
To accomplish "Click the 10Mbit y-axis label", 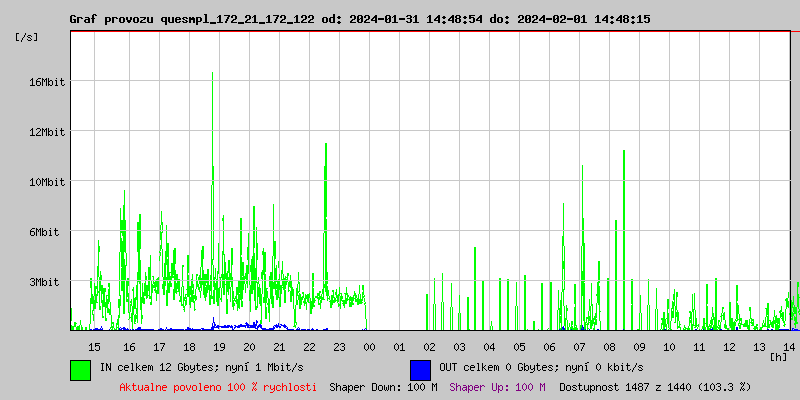I will pos(47,182).
